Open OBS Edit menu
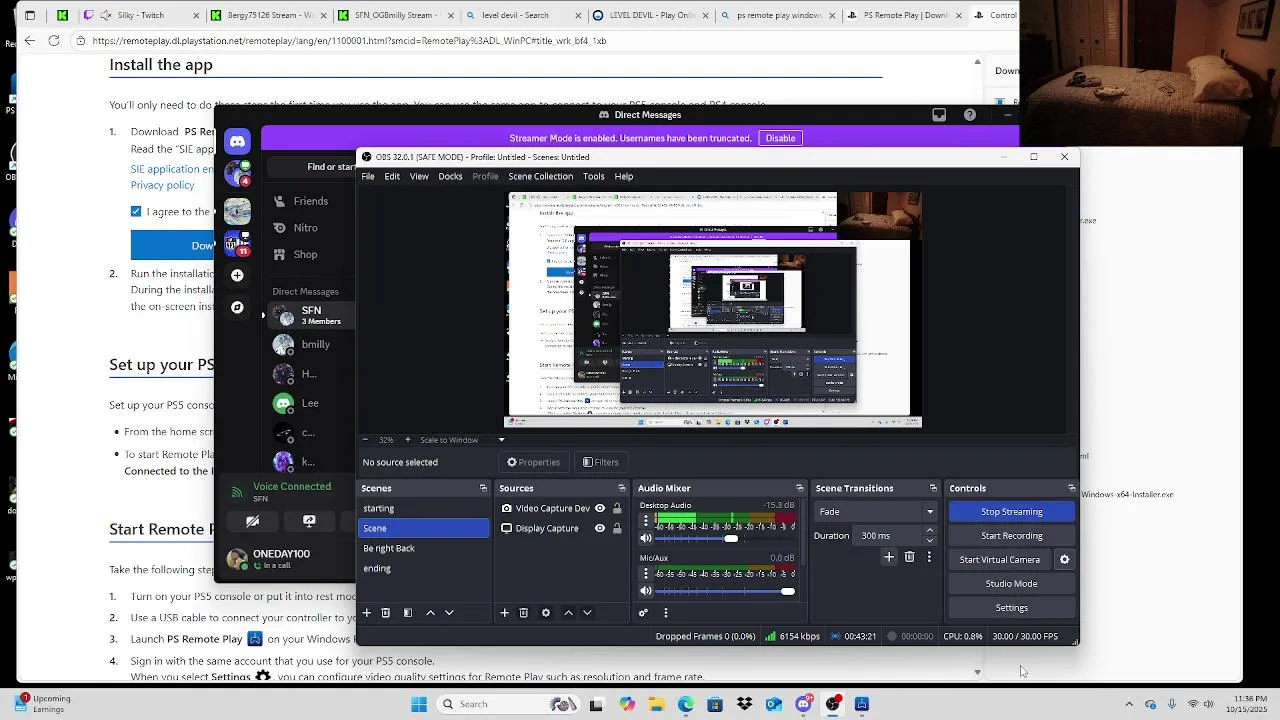Viewport: 1280px width, 720px height. pos(392,176)
